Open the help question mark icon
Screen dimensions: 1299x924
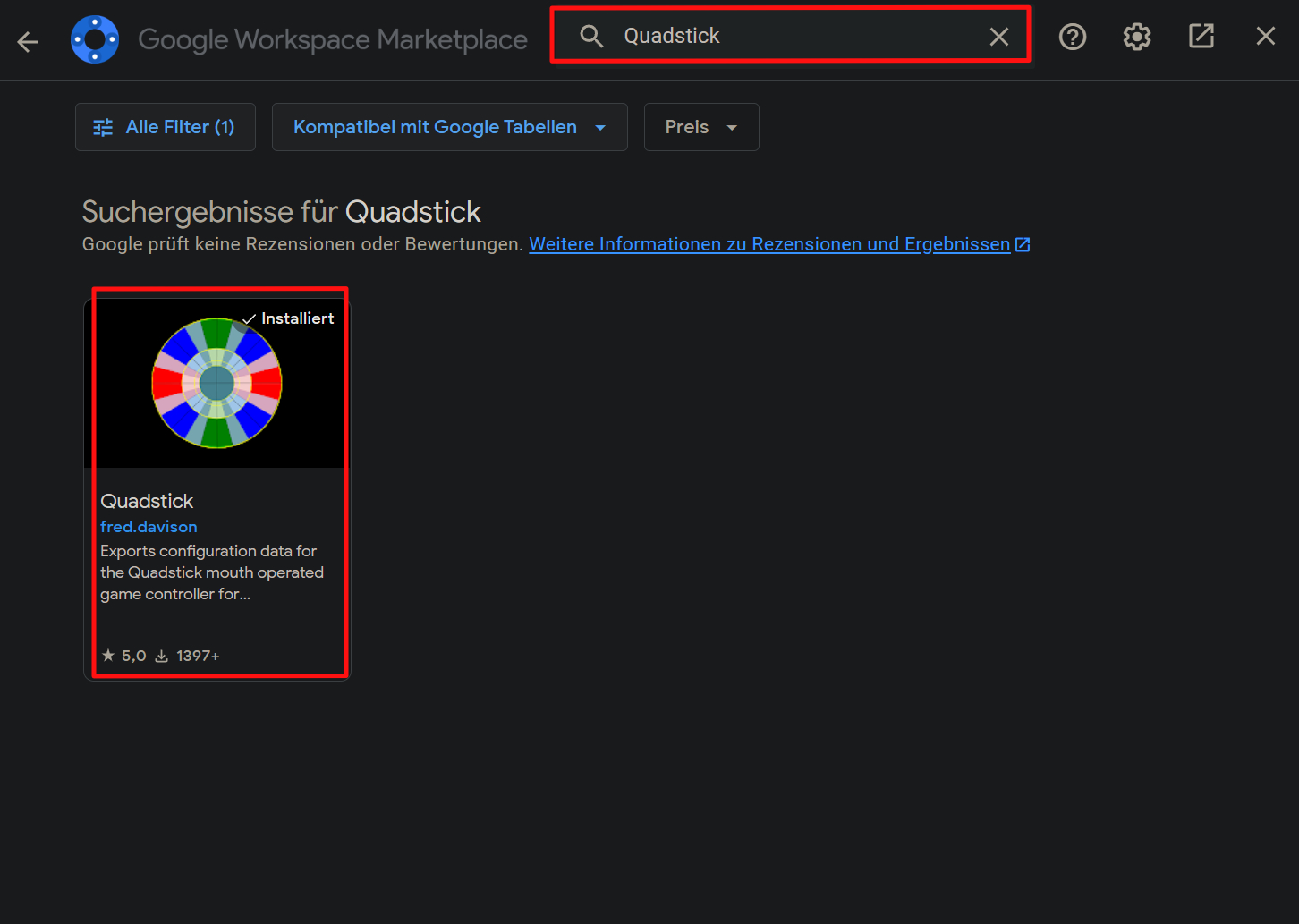click(1072, 37)
